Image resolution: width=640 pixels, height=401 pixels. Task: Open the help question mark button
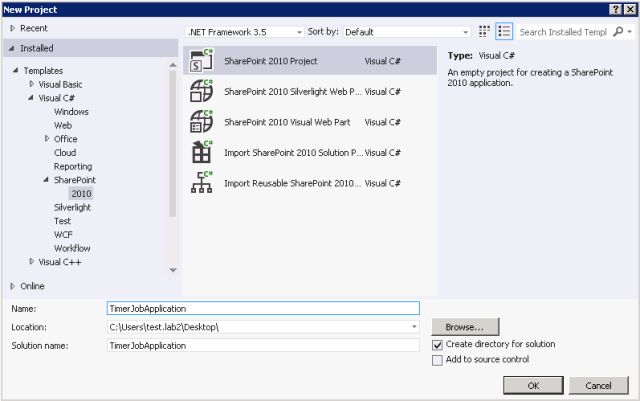point(616,9)
